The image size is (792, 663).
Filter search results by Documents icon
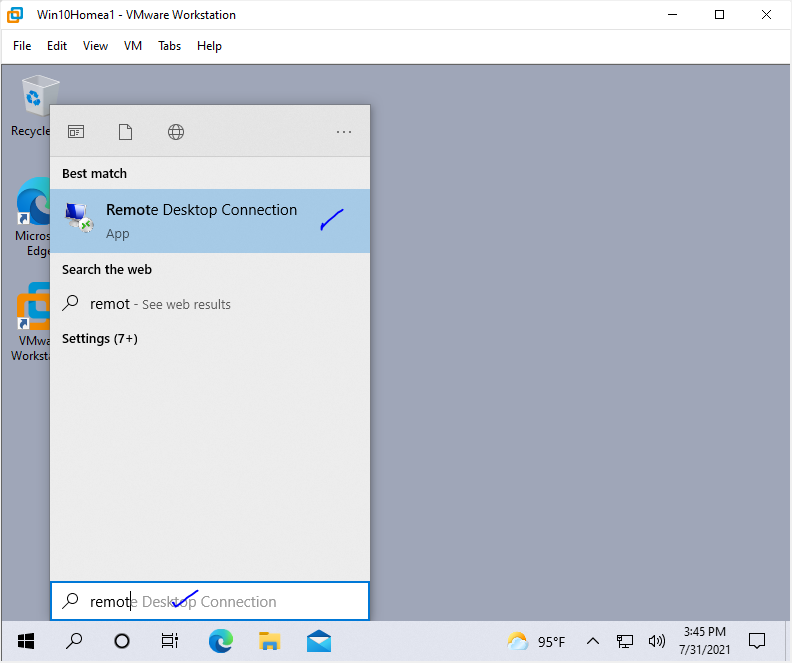tap(125, 132)
